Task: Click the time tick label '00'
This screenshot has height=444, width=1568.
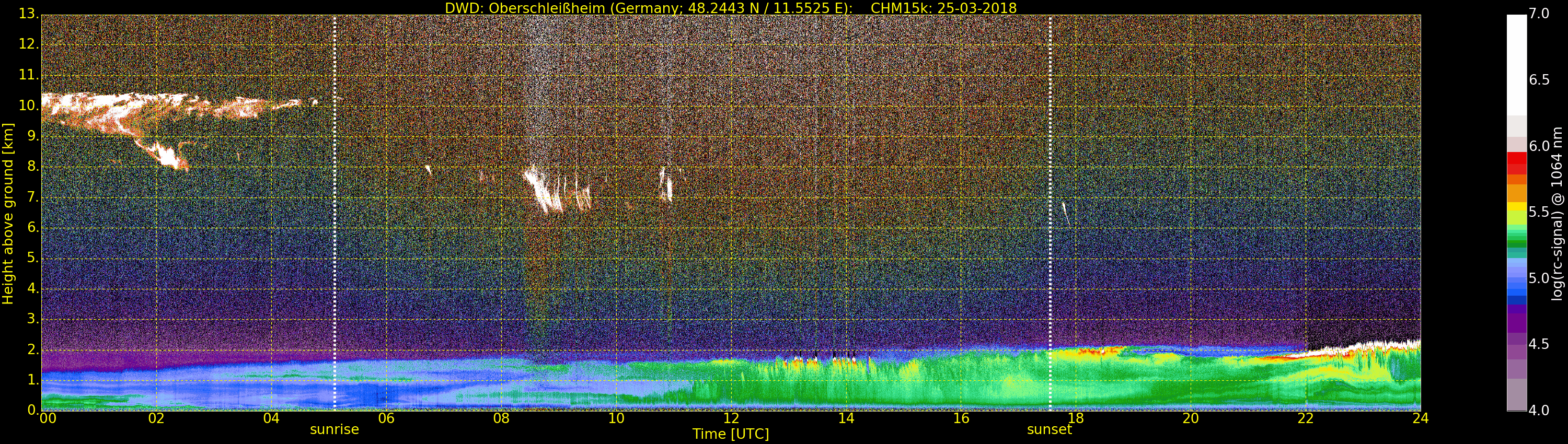Action: 48,418
